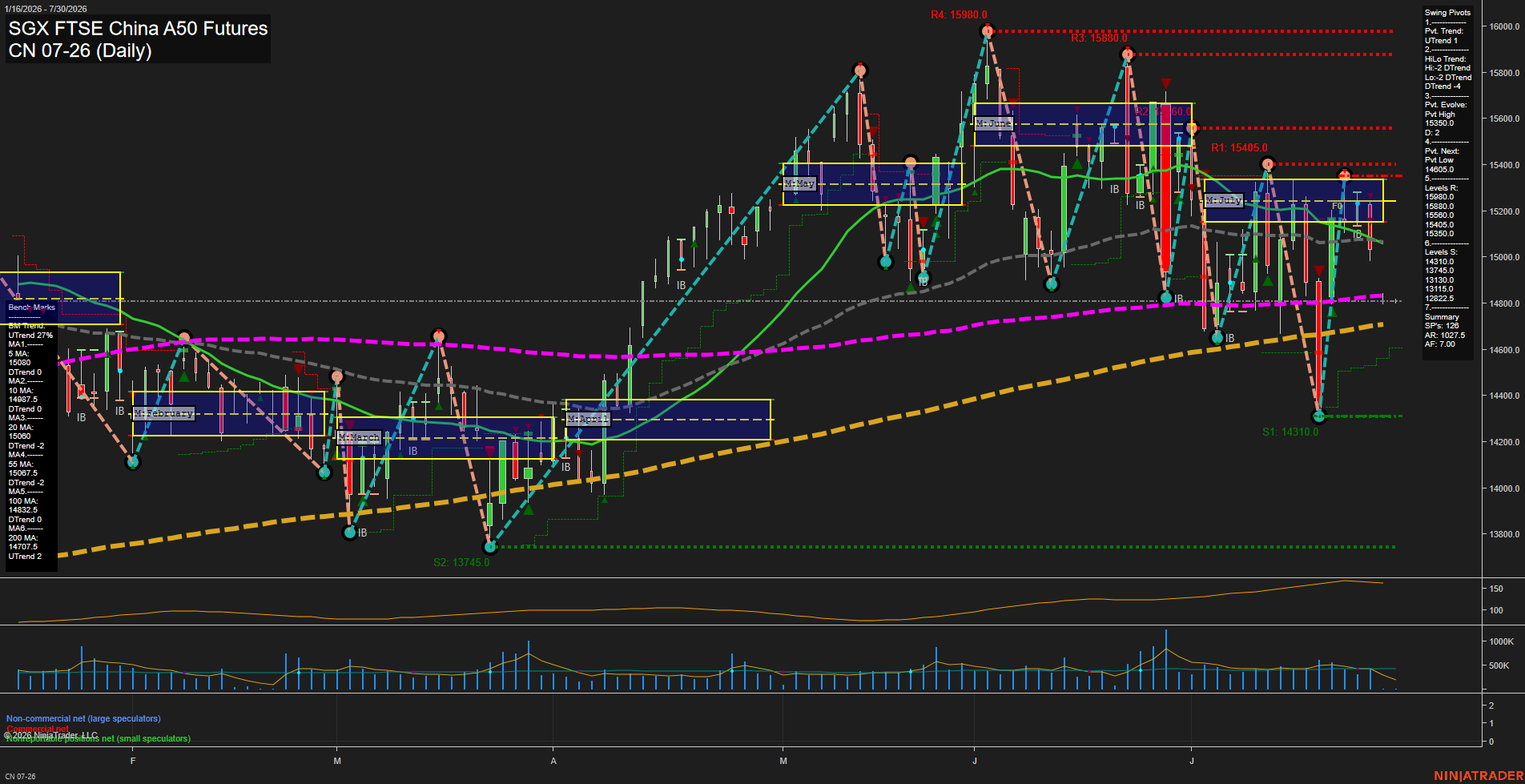
Task: Click the Pvt. Evolve: entry
Action: [1446, 105]
